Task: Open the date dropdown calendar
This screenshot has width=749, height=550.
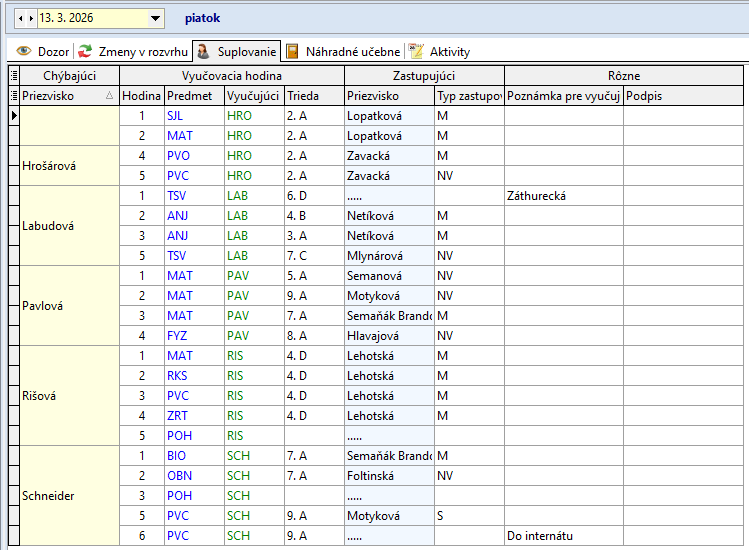Action: coord(155,18)
